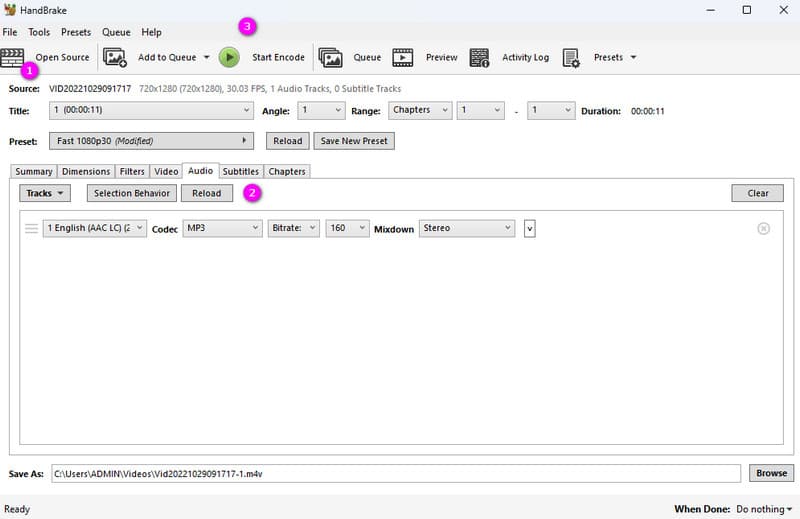The width and height of the screenshot is (800, 519).
Task: Open the Codec MP3 dropdown
Action: [222, 228]
